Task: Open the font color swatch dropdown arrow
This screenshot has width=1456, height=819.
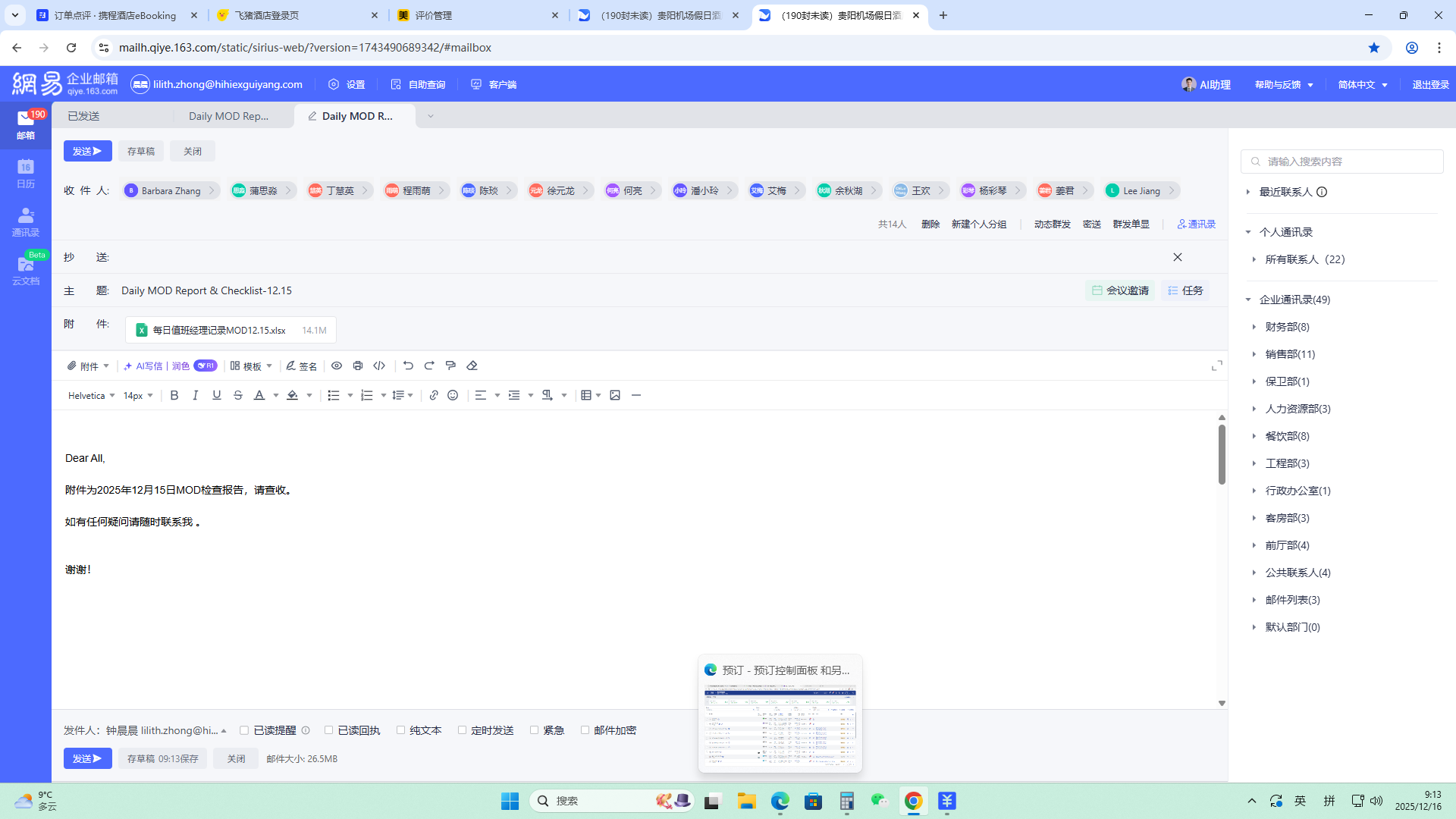Action: [276, 395]
